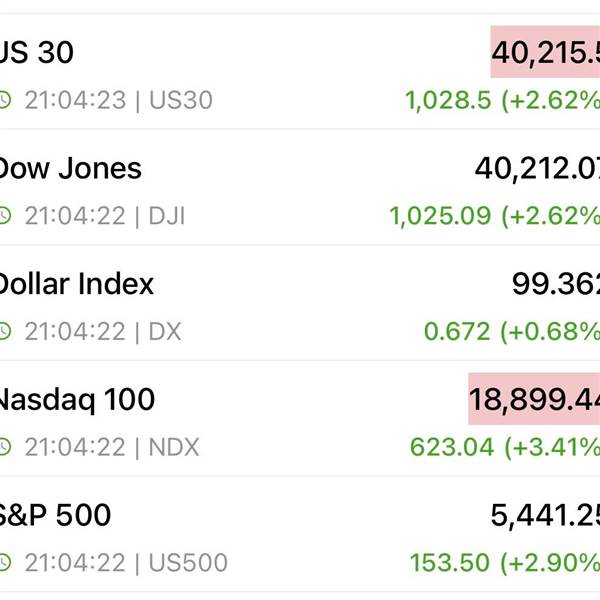Screen dimensions: 600x600
Task: Select the Dollar Index title
Action: pyautogui.click(x=76, y=284)
